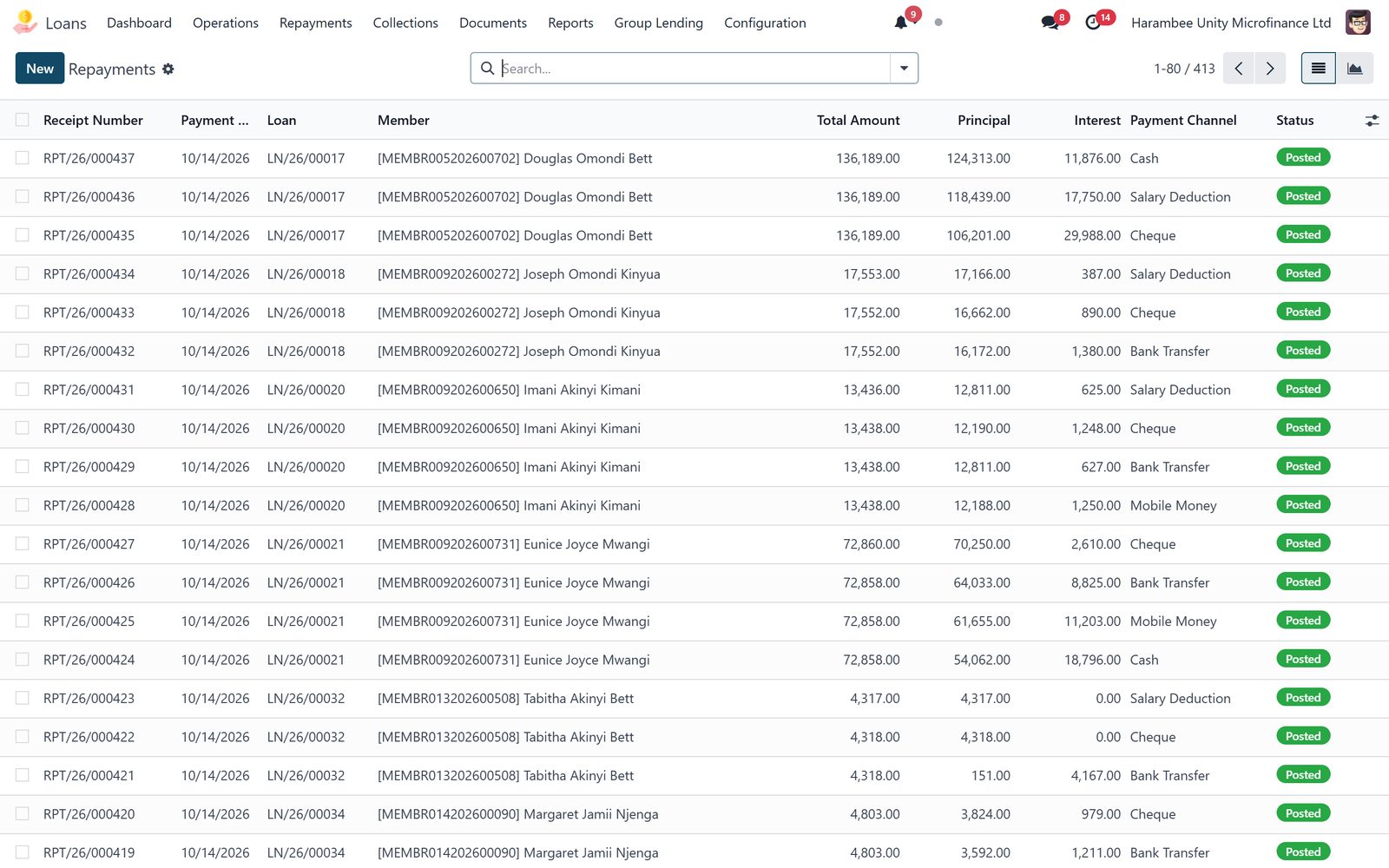Create a New repayment
Screen dimensions: 1389x868
[40, 69]
